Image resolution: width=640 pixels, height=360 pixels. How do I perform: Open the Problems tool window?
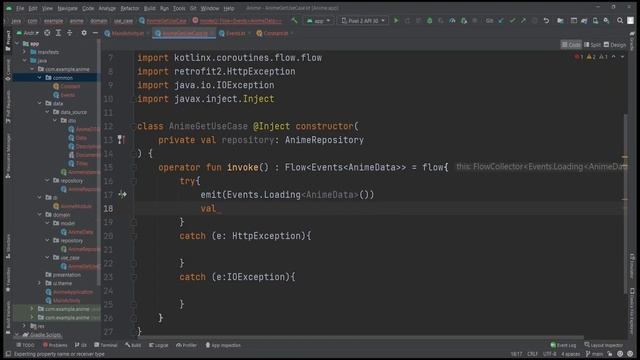coord(55,345)
